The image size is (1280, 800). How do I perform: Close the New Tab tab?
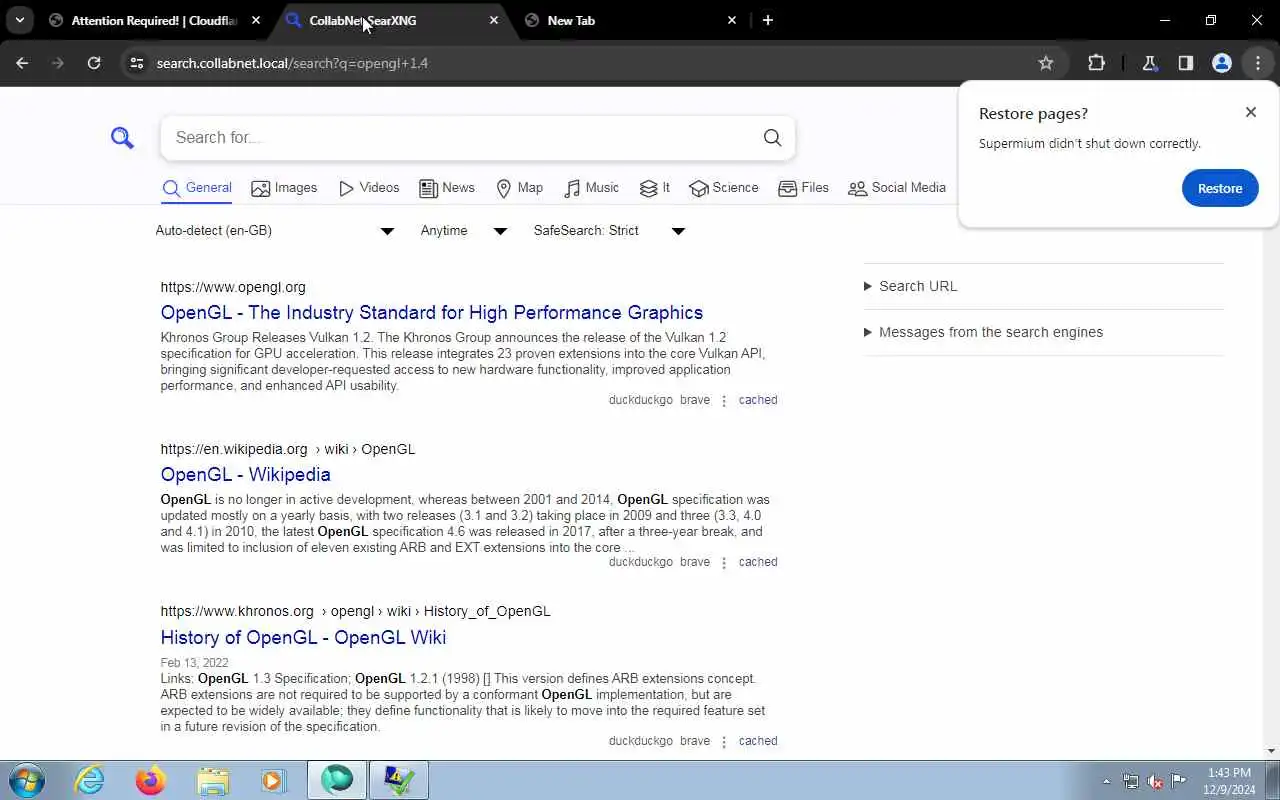(732, 20)
